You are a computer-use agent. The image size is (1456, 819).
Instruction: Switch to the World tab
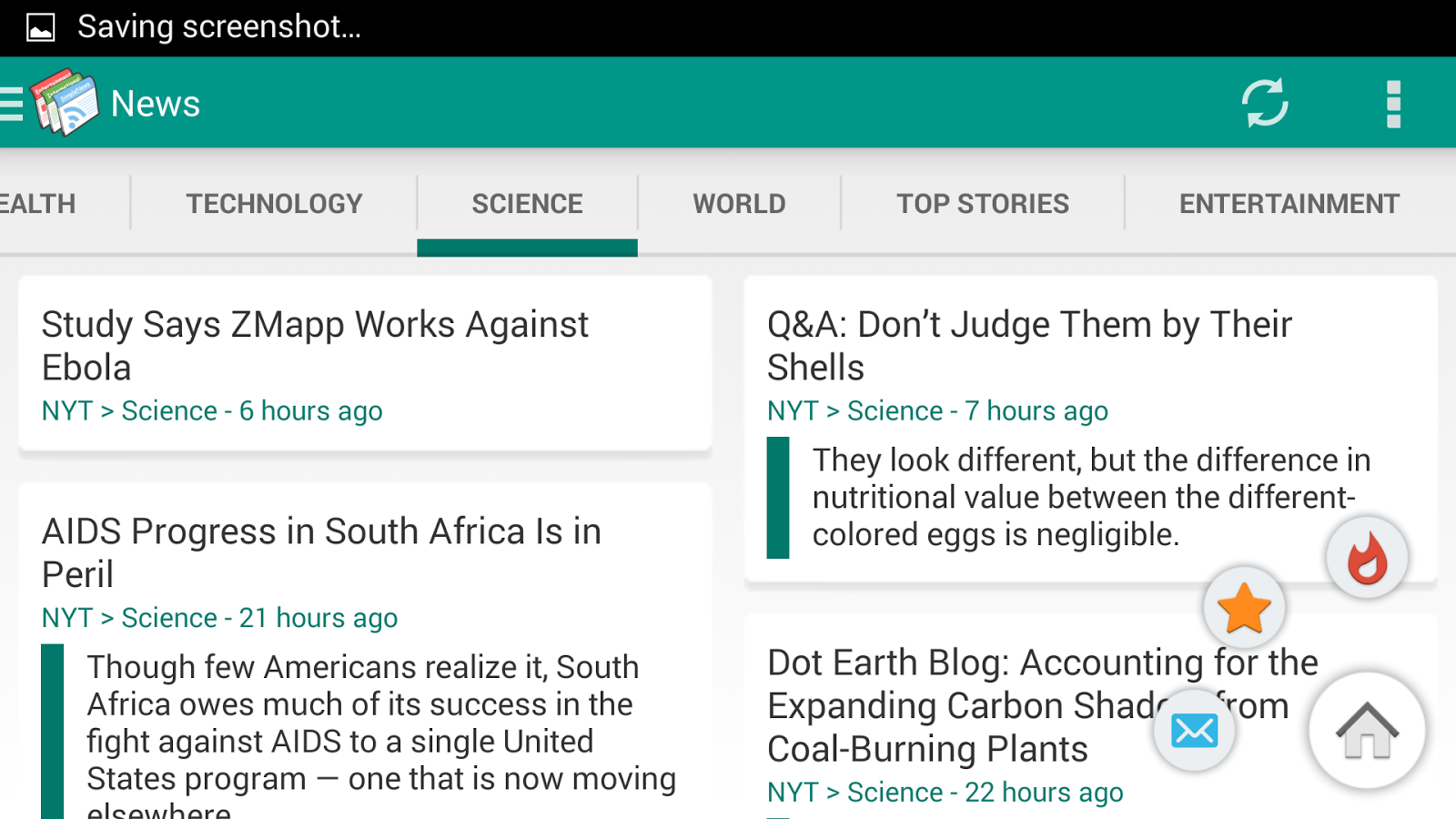(739, 204)
